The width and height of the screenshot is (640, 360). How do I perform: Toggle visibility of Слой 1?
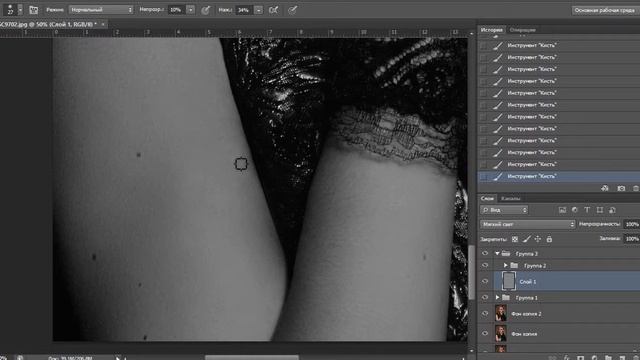pos(485,281)
